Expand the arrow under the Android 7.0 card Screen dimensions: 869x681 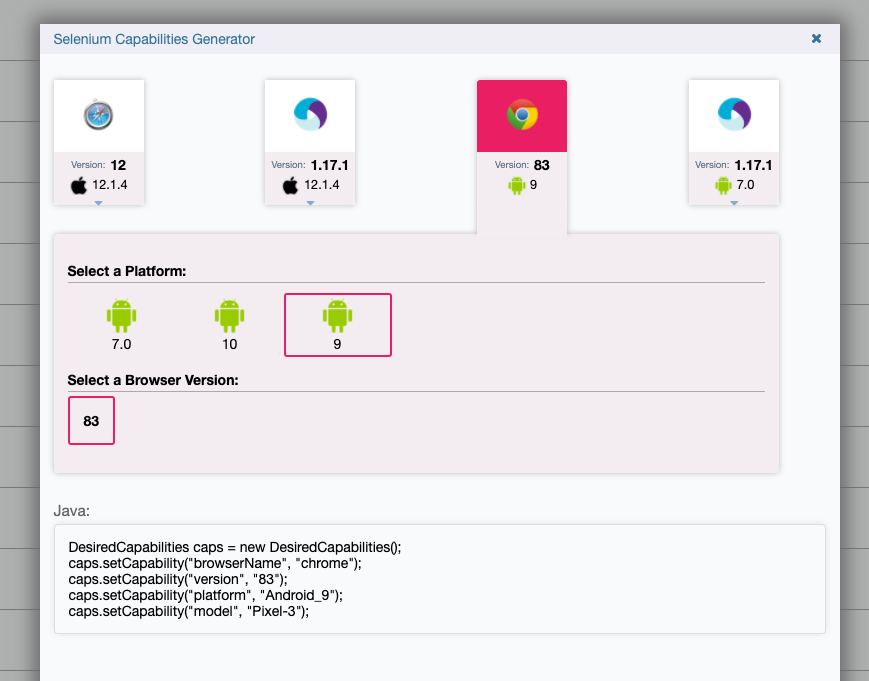734,203
